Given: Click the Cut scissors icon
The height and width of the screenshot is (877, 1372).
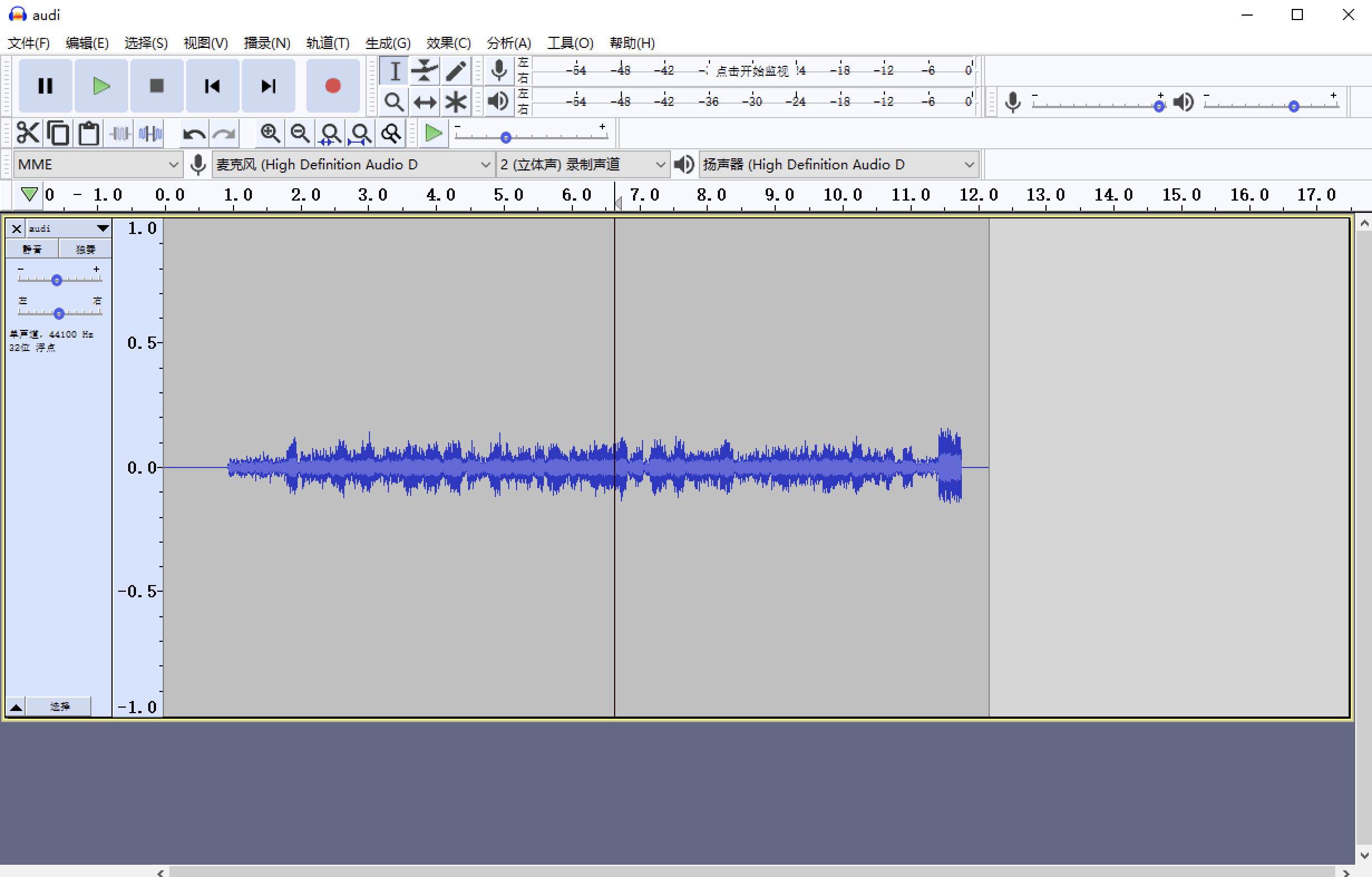Looking at the screenshot, I should (x=27, y=133).
